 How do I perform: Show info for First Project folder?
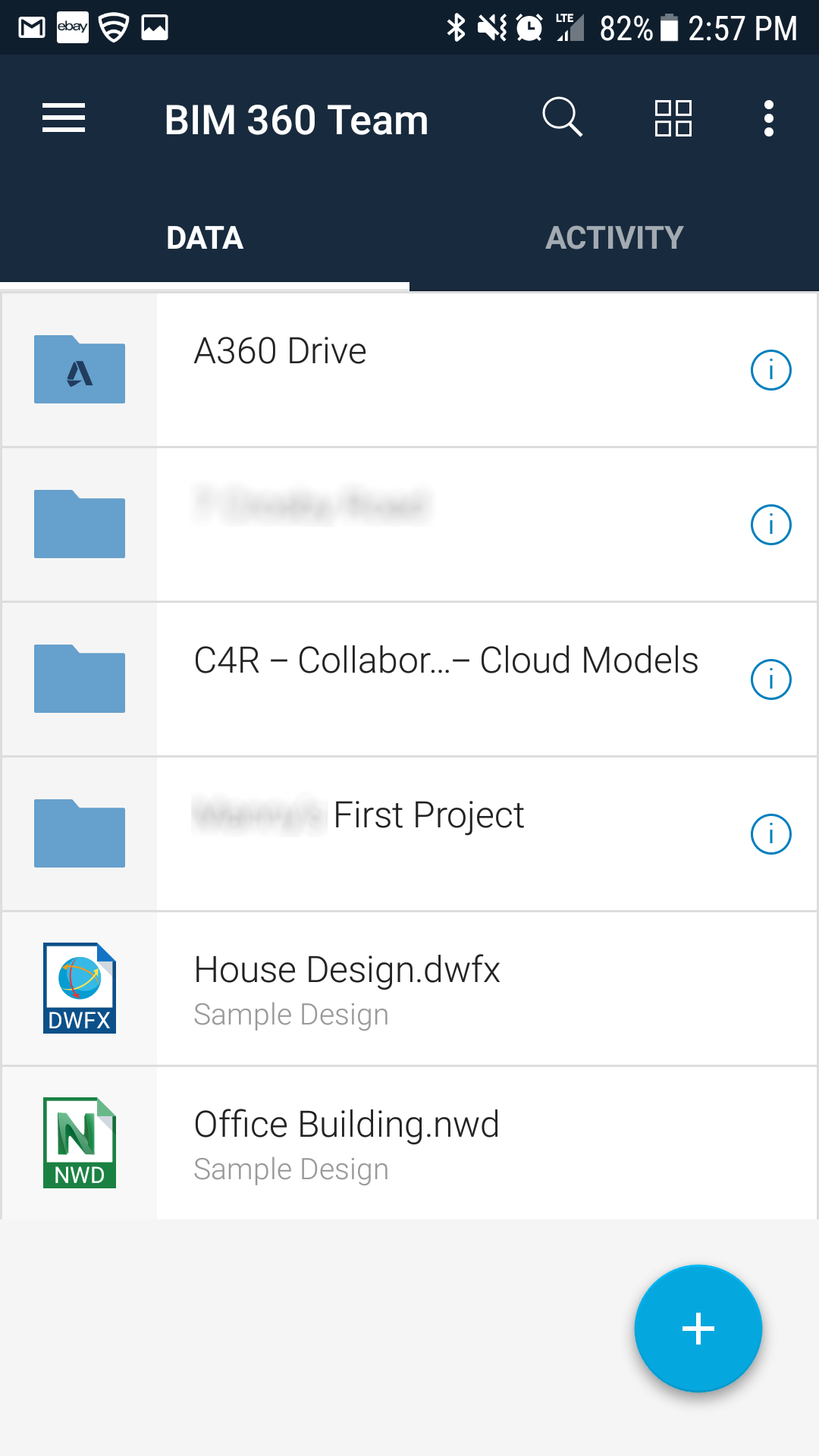(x=770, y=834)
